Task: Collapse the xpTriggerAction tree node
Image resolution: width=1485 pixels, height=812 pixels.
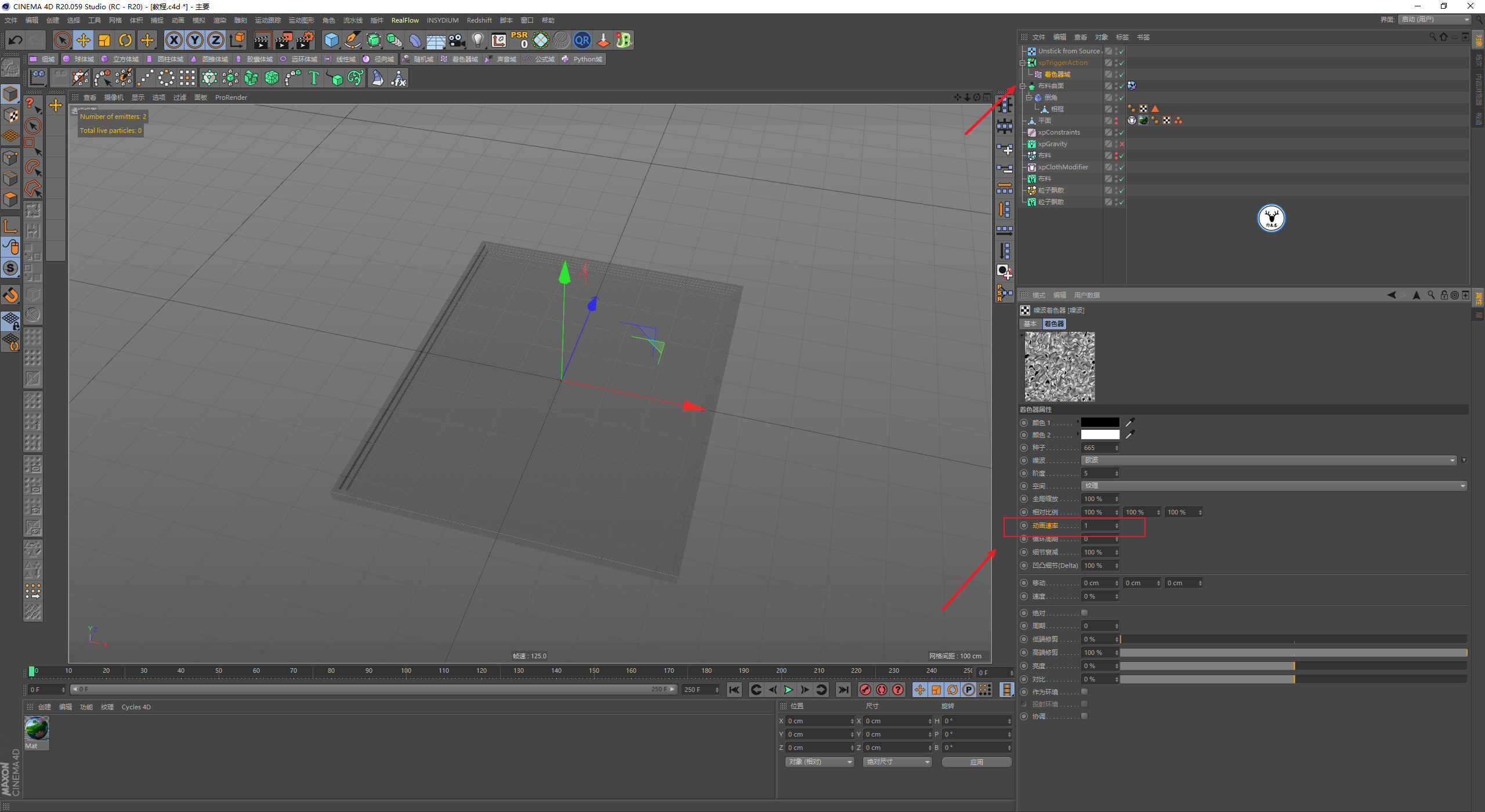Action: click(1023, 63)
